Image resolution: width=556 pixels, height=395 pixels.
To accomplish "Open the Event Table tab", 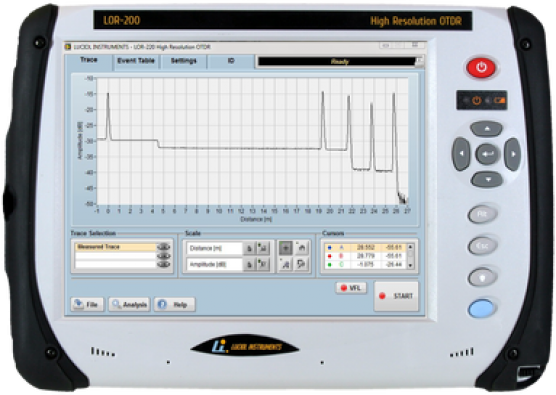I will [136, 61].
